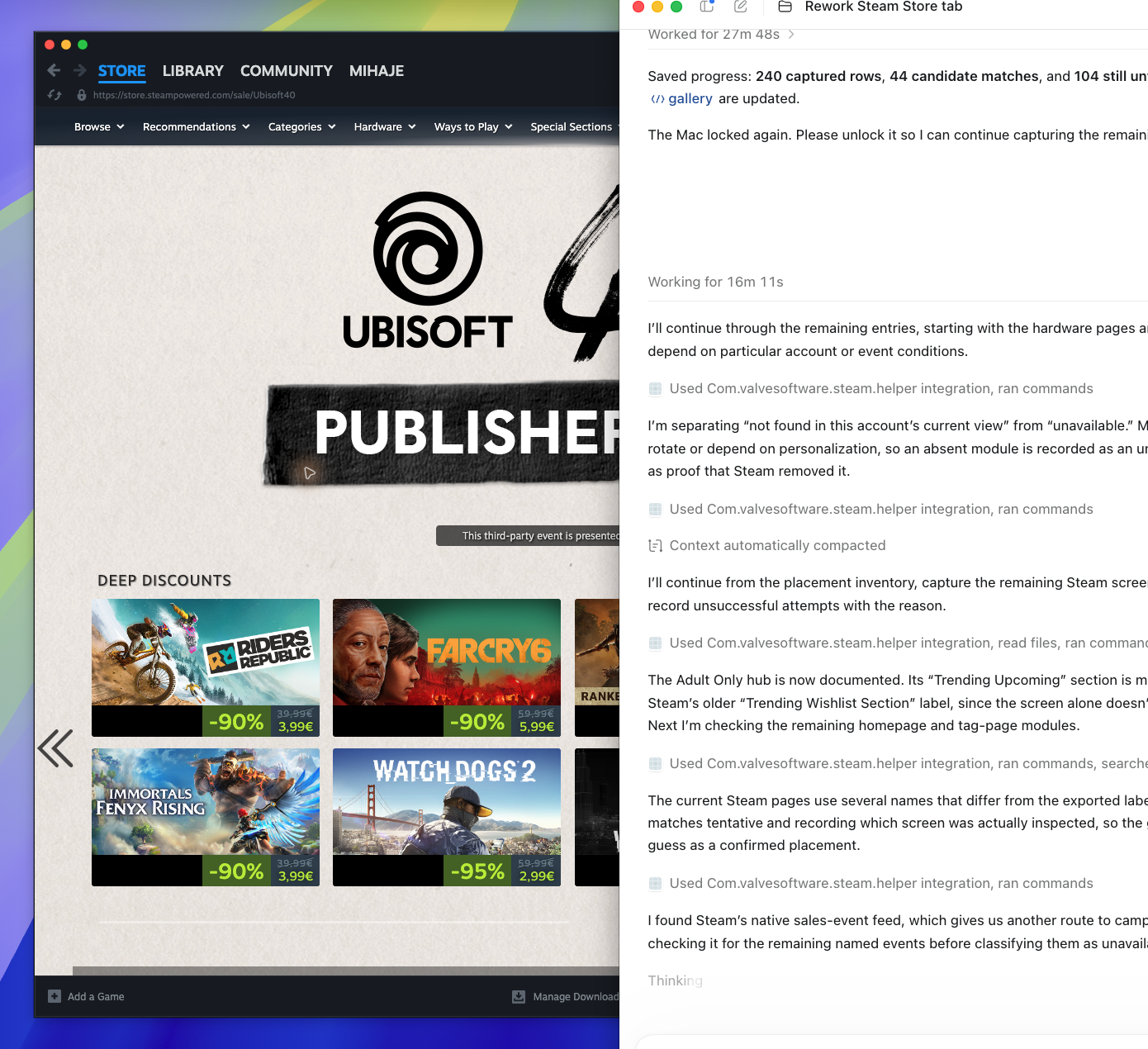Image resolution: width=1148 pixels, height=1049 pixels.
Task: Open the MIHAJE profile tab
Action: [377, 71]
